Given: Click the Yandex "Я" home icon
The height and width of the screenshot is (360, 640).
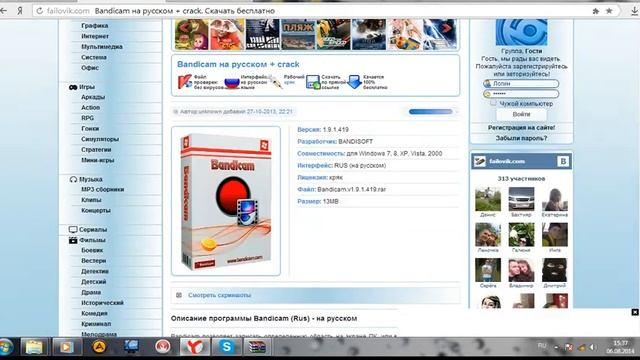Looking at the screenshot, I should pos(20,11).
